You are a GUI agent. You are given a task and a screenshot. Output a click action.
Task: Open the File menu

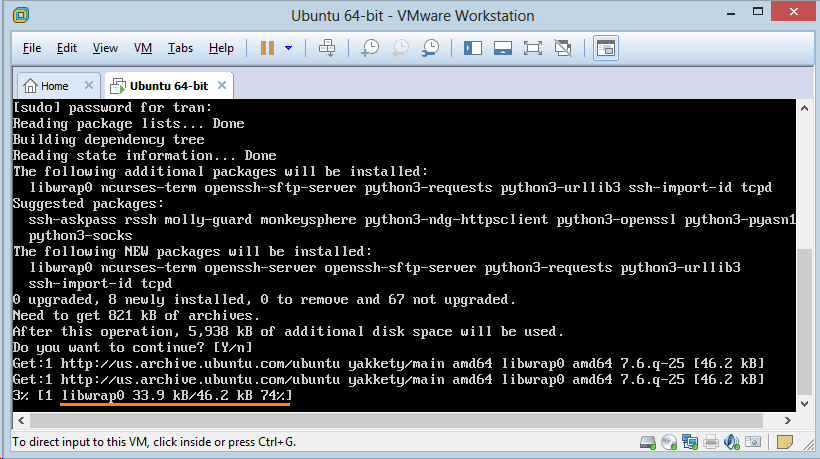click(x=32, y=48)
